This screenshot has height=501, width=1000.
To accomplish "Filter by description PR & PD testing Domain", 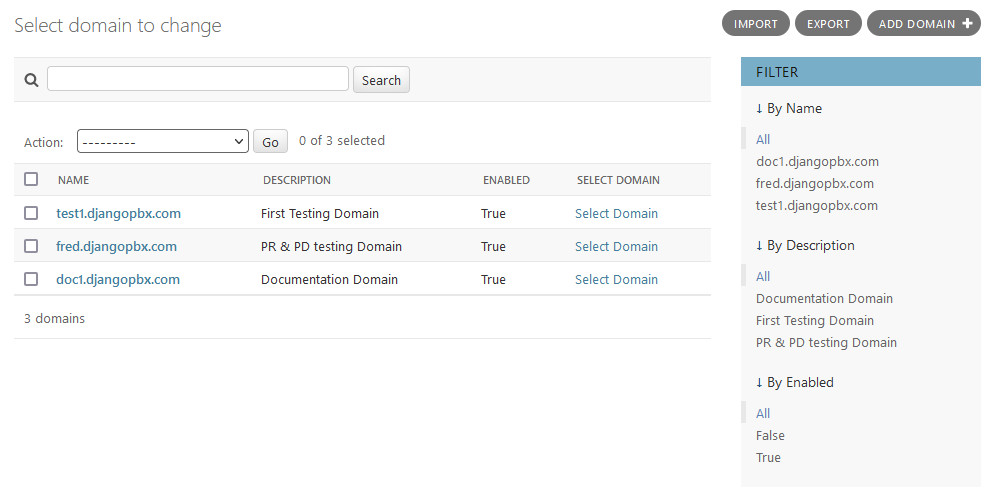I will [x=826, y=342].
